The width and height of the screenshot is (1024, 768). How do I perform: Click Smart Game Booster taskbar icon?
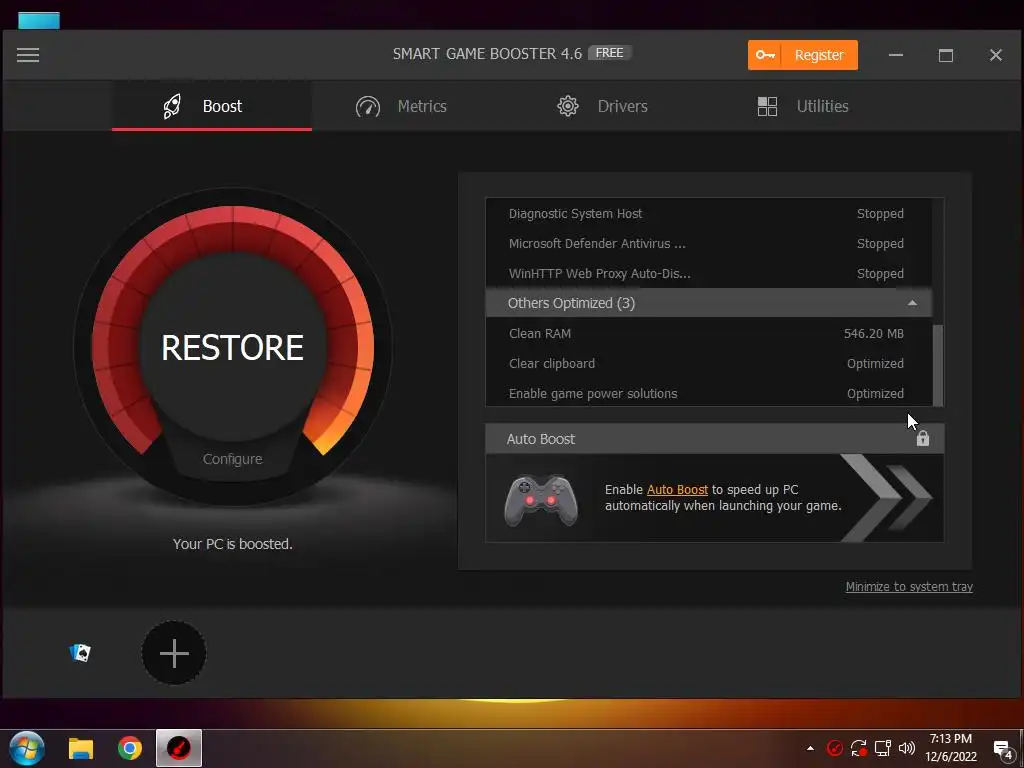click(178, 748)
